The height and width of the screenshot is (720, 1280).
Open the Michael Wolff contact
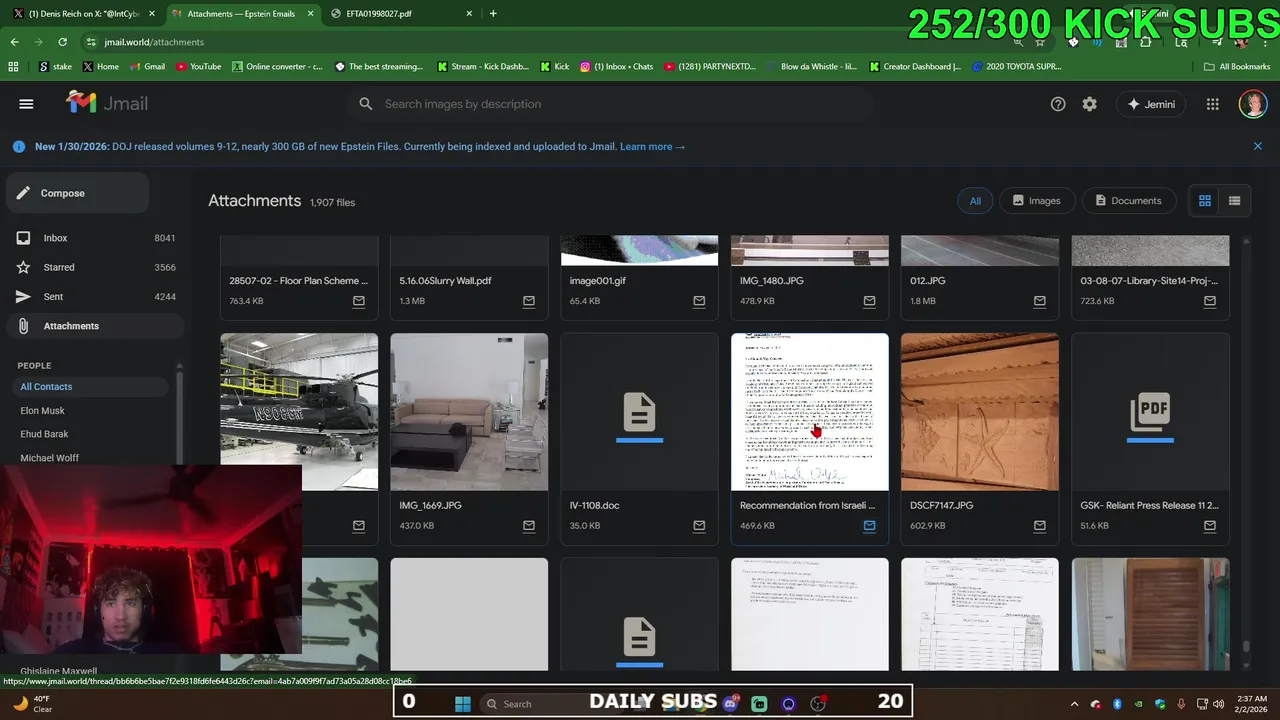click(49, 458)
